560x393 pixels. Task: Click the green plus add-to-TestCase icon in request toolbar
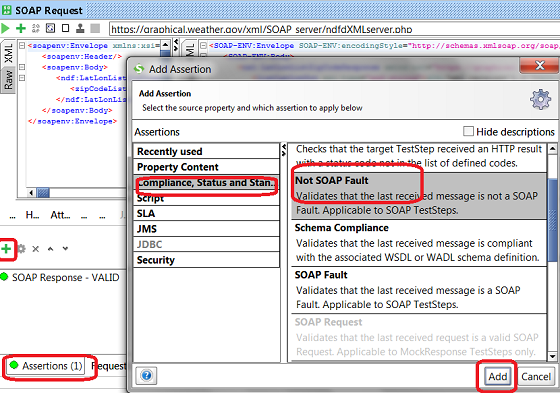(21, 28)
